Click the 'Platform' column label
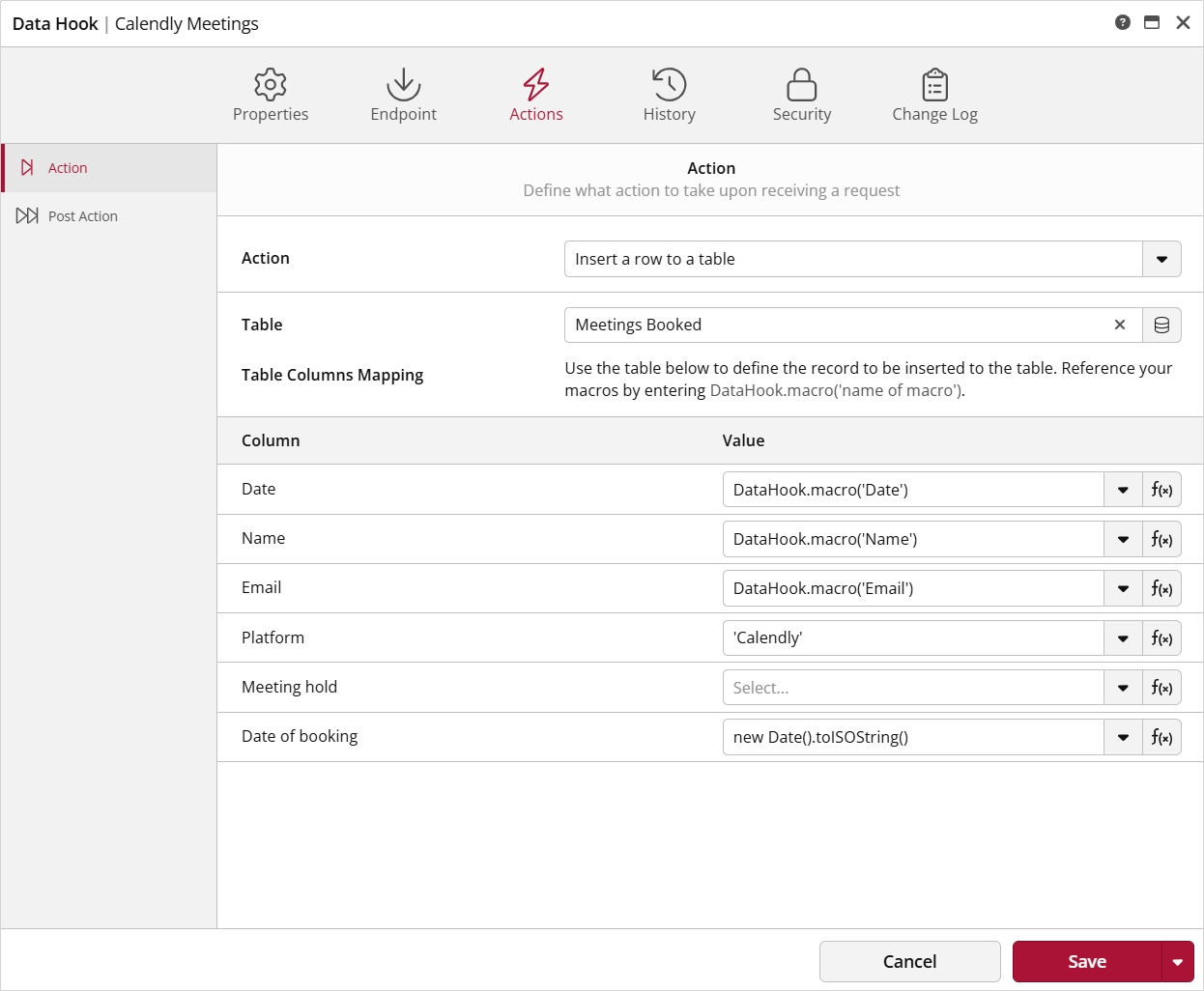1204x991 pixels. (x=272, y=637)
